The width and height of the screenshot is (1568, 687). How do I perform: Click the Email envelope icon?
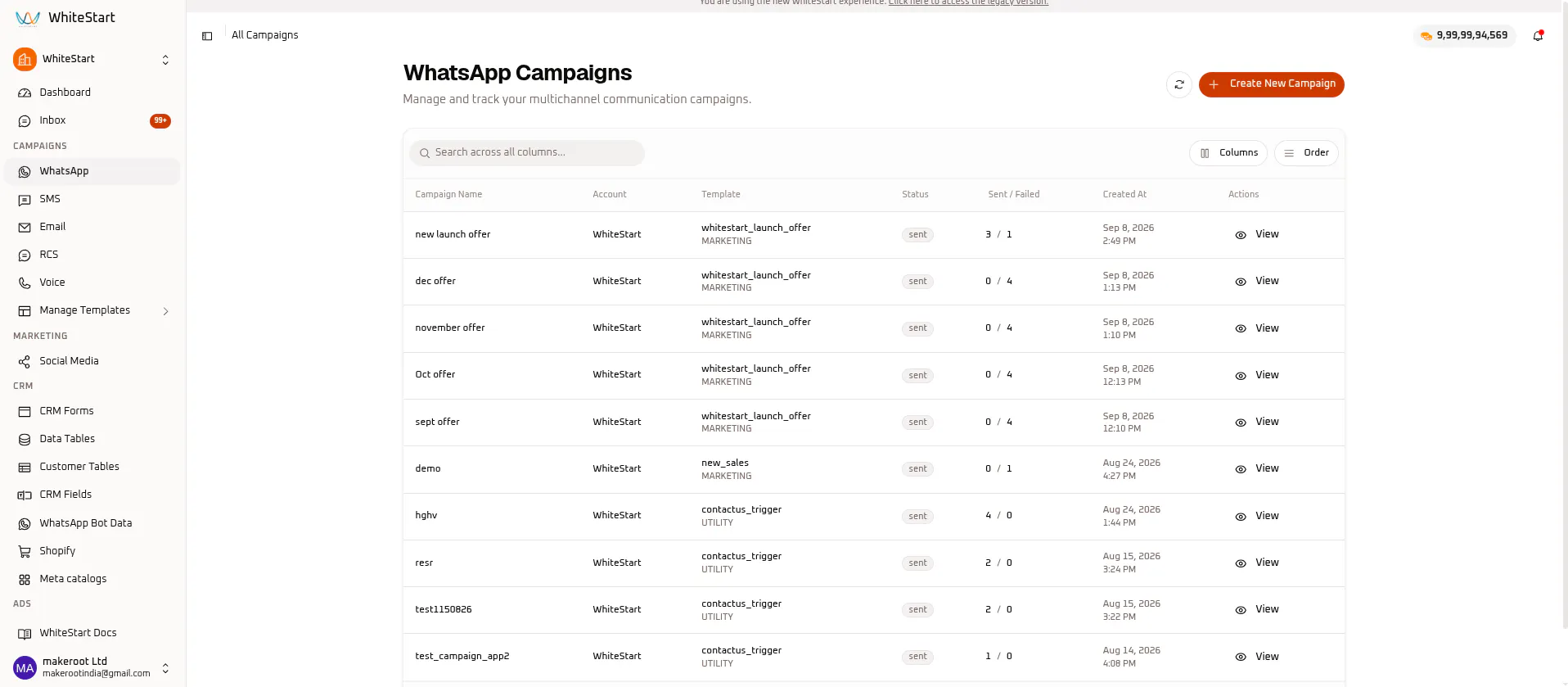(25, 228)
